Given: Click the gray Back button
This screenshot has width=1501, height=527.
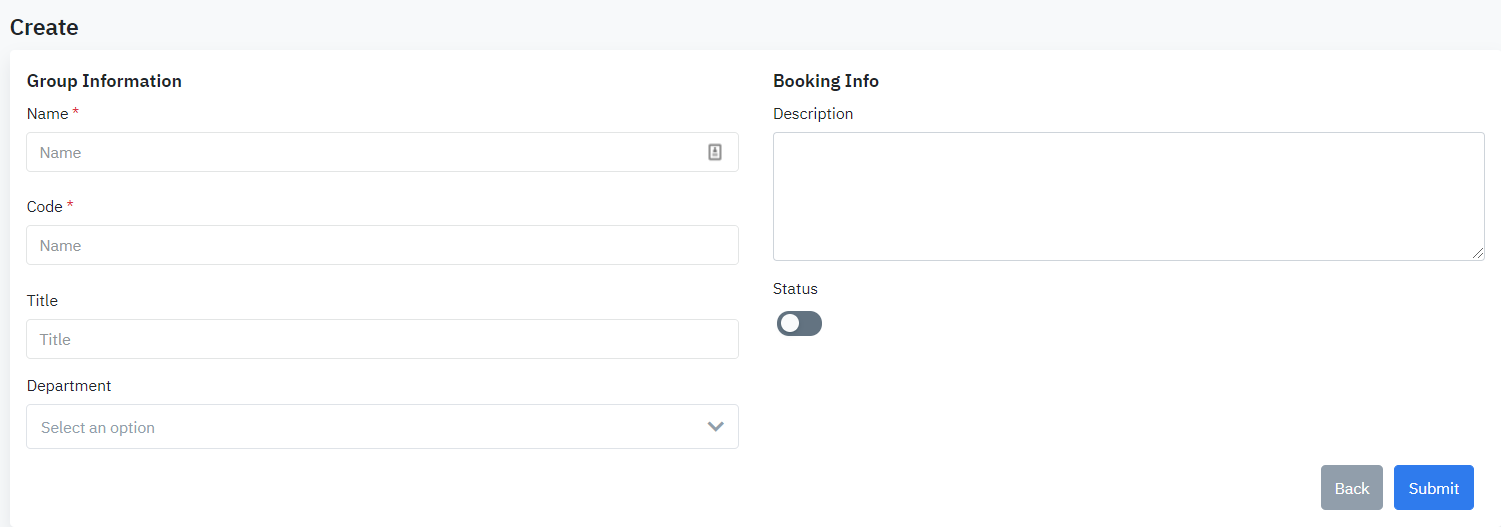Looking at the screenshot, I should [1351, 488].
